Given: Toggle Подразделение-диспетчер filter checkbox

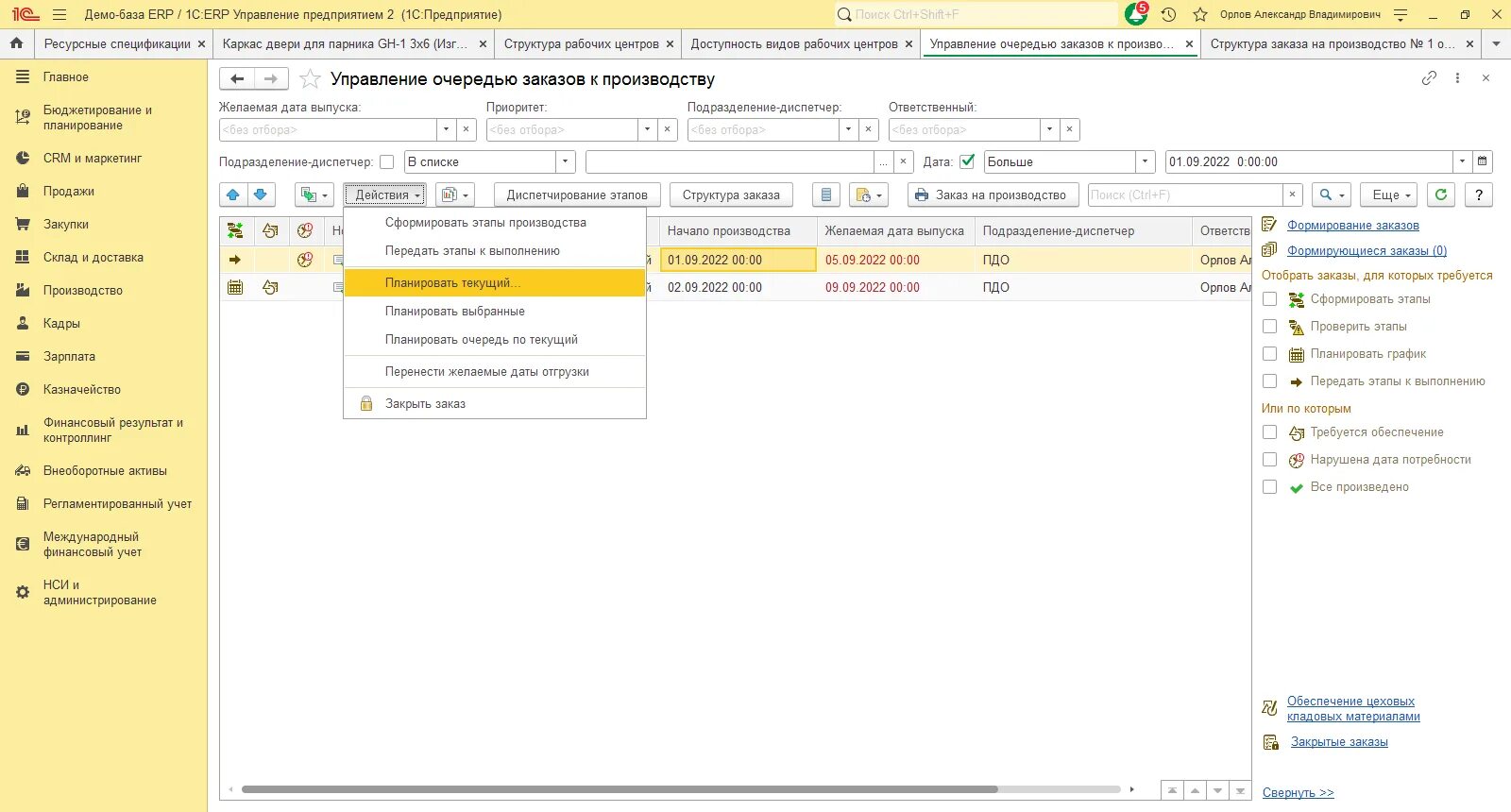Looking at the screenshot, I should tap(386, 161).
